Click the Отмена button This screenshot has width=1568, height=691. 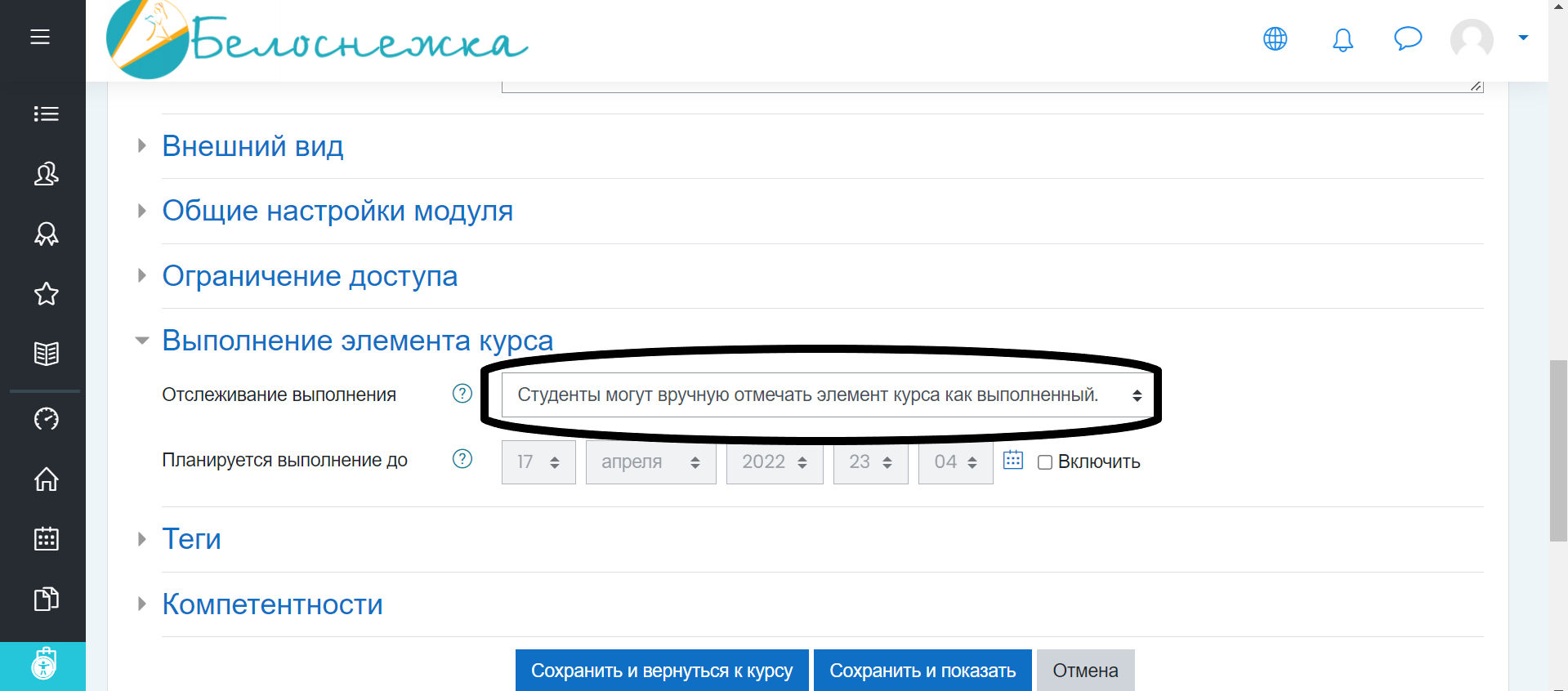[1084, 671]
